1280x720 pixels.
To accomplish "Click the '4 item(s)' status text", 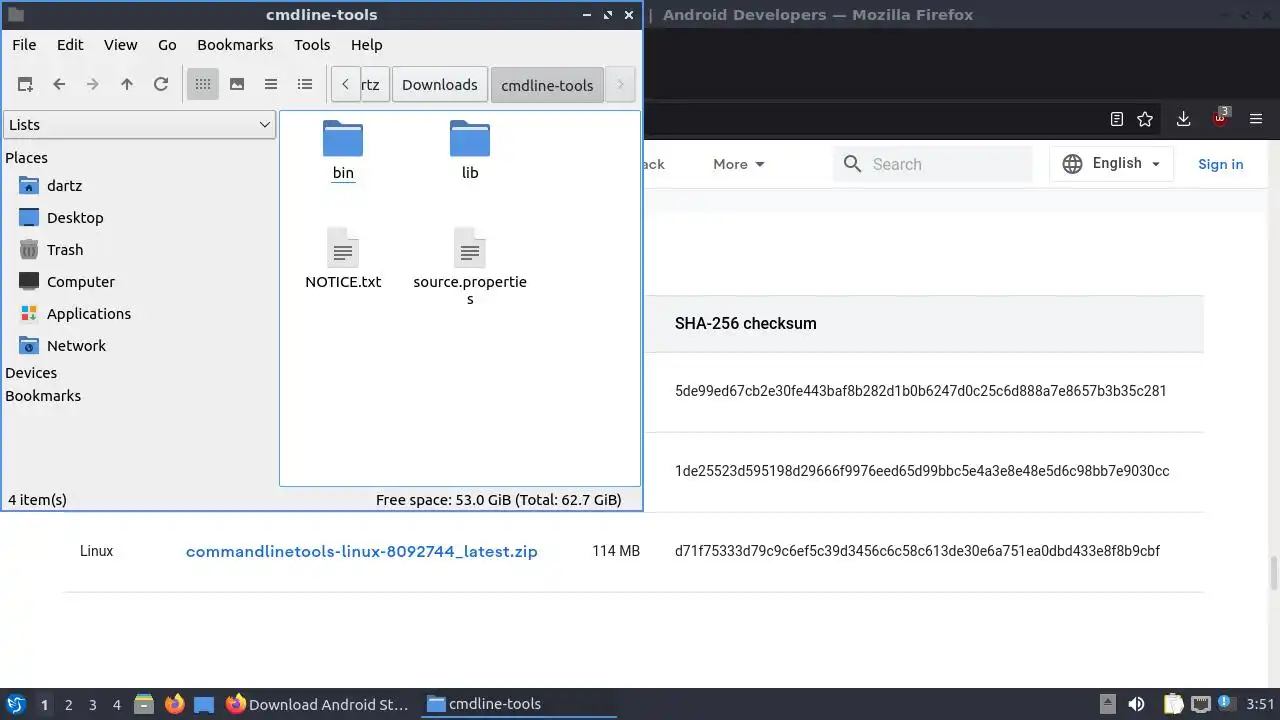I will point(37,499).
